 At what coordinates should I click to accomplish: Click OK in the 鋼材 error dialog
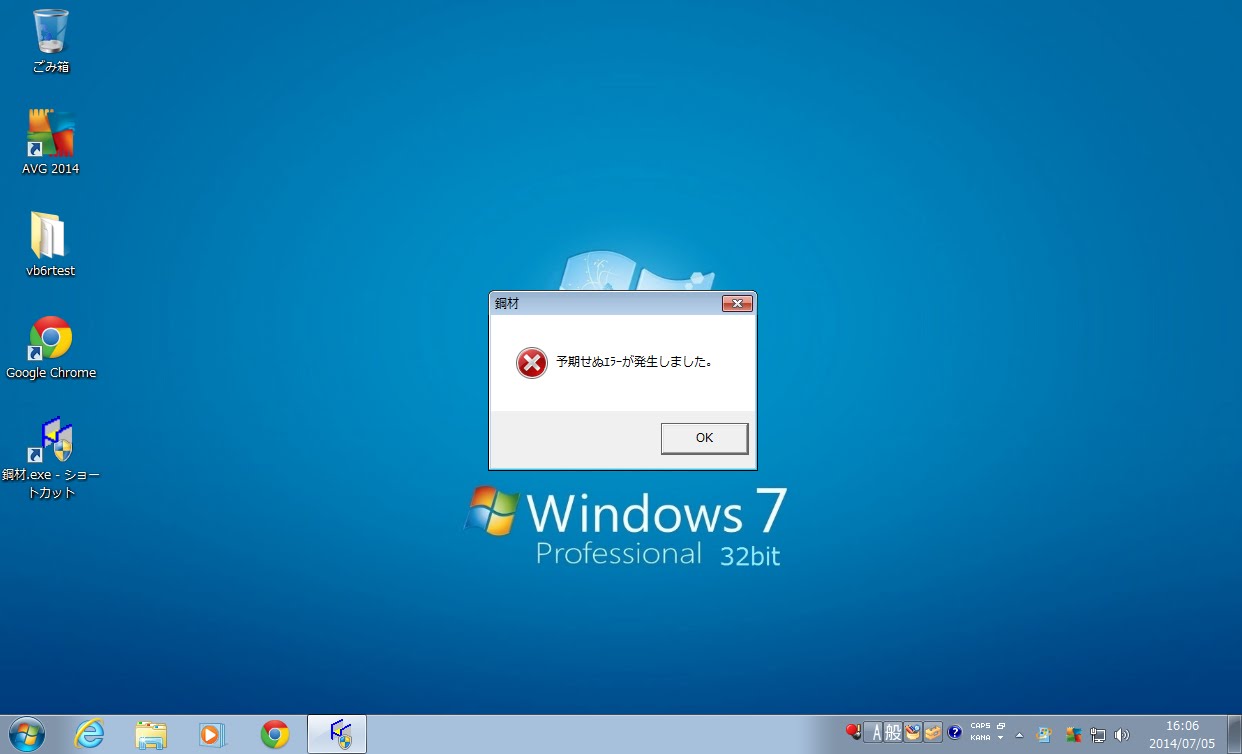click(x=704, y=438)
